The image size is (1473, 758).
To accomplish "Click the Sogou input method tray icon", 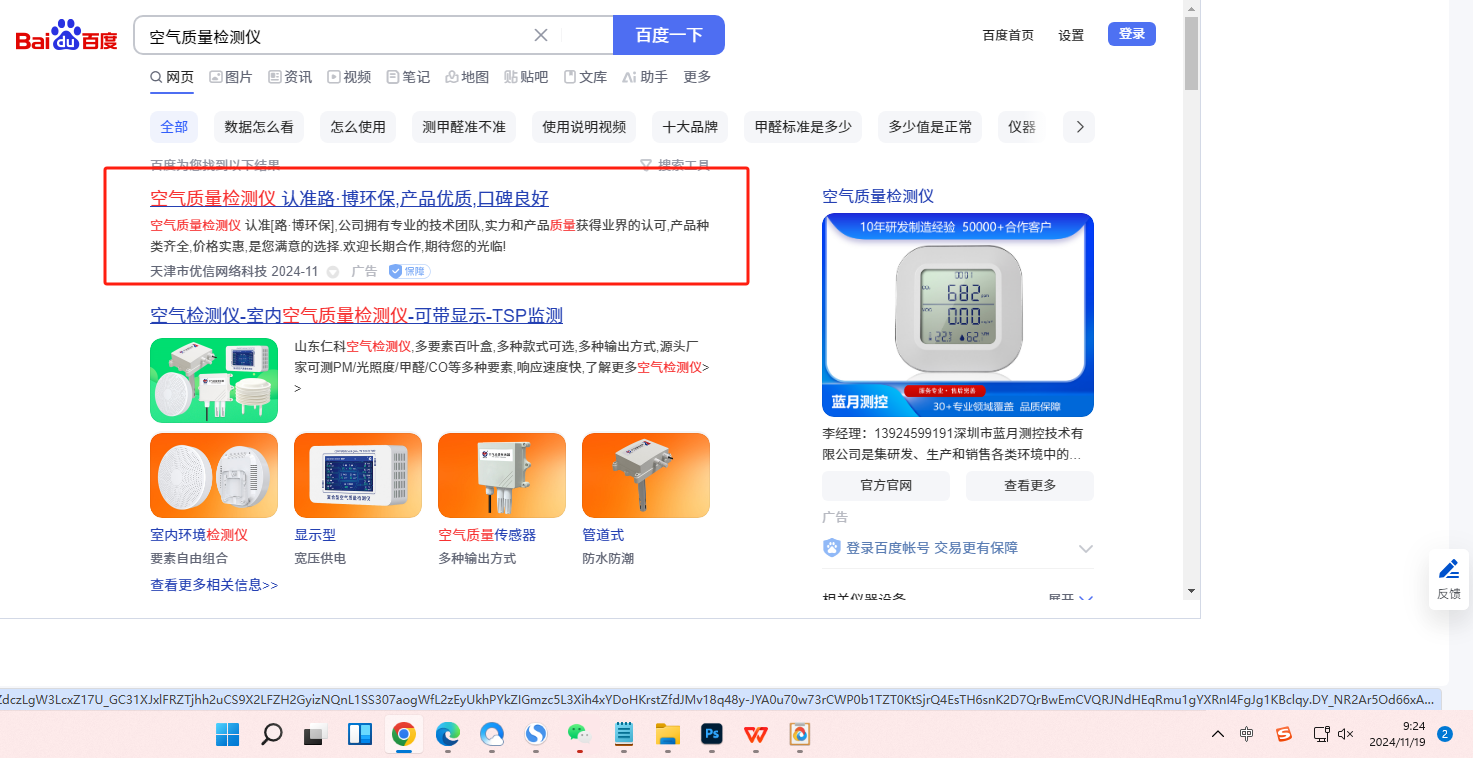I will (x=1284, y=734).
